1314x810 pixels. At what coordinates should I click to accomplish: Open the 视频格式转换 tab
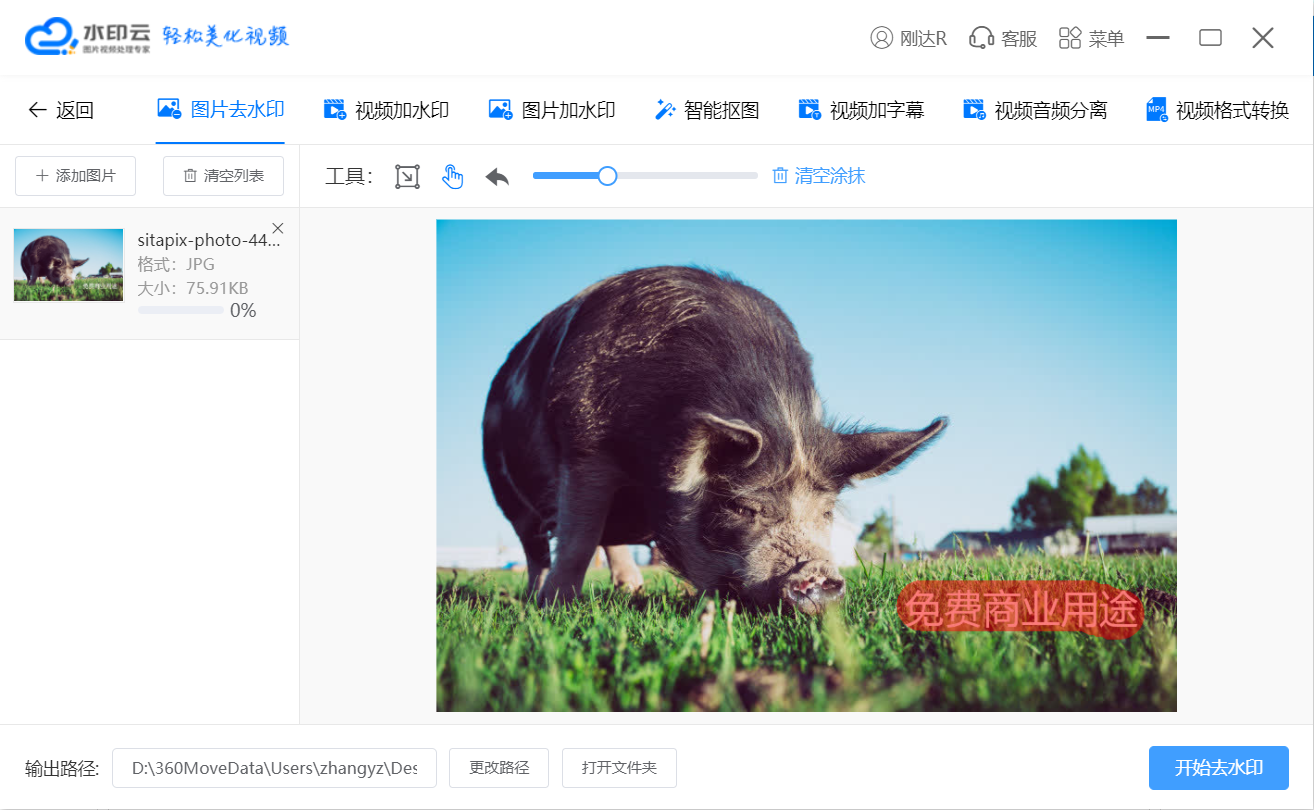pos(1217,110)
